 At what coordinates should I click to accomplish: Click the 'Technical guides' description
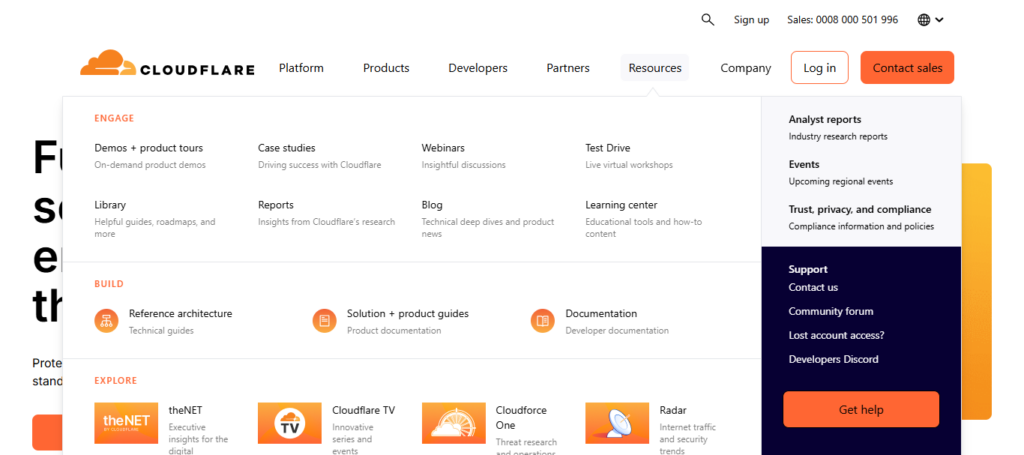point(161,331)
